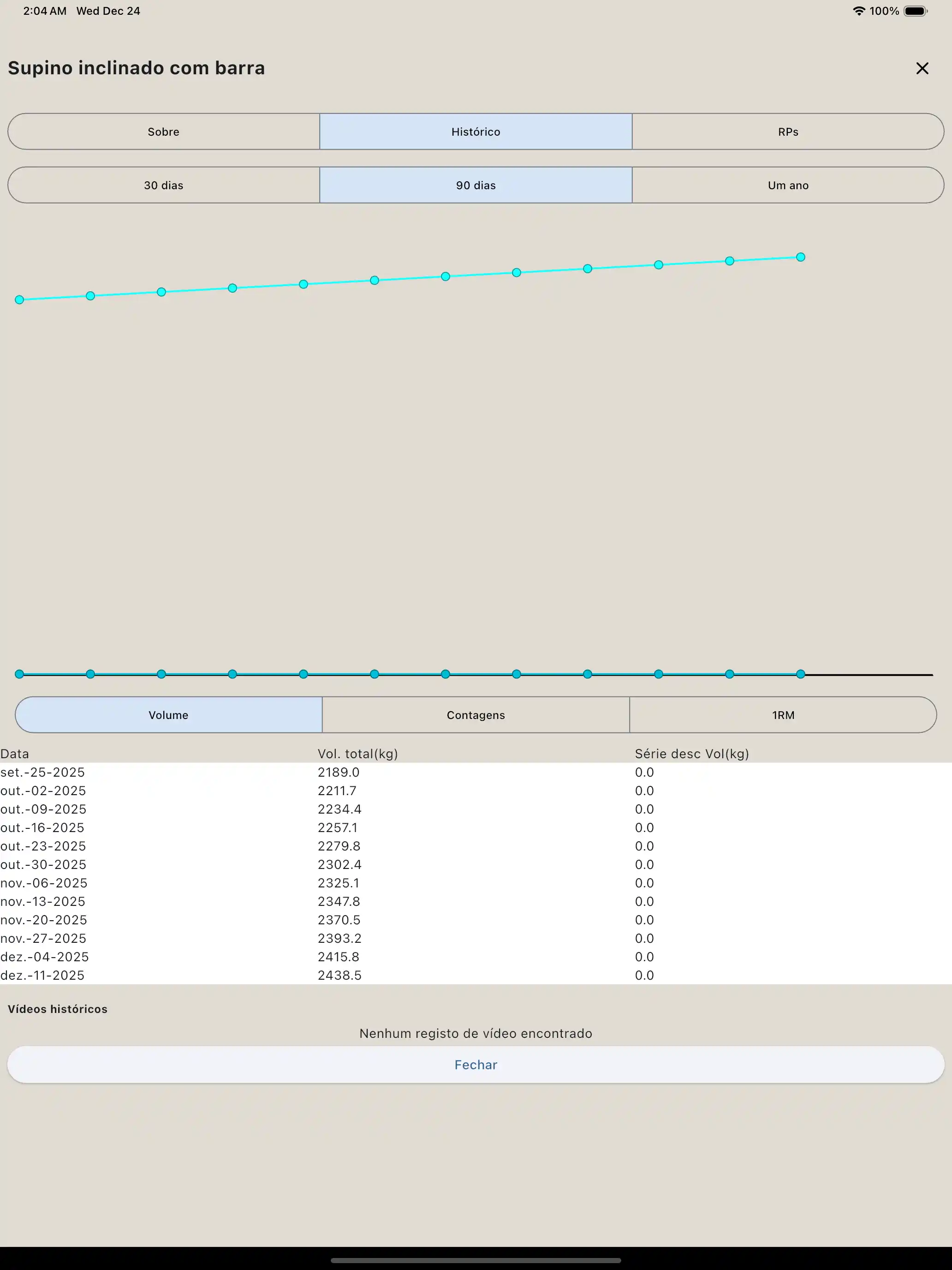This screenshot has height=1270, width=952.
Task: Switch to the Sobre tab
Action: click(164, 132)
